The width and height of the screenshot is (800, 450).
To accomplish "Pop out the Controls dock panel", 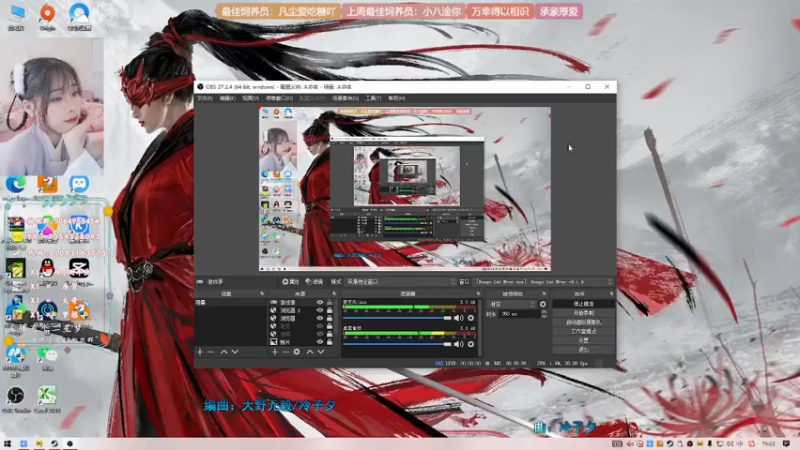I will click(611, 294).
